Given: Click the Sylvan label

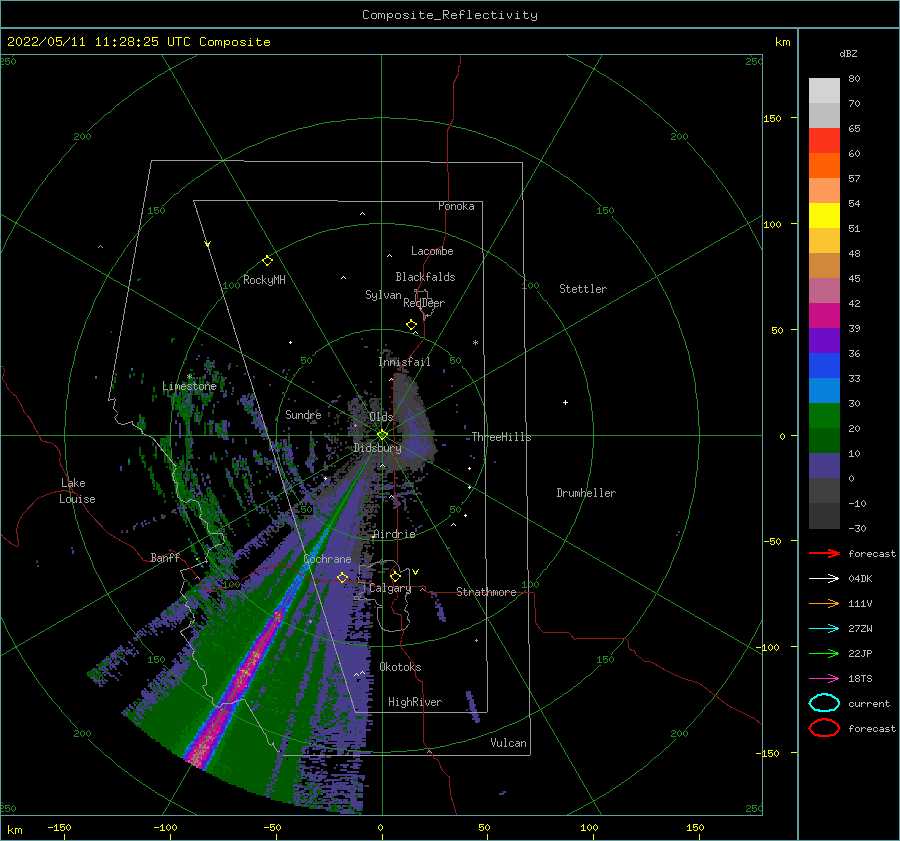Looking at the screenshot, I should tap(383, 295).
